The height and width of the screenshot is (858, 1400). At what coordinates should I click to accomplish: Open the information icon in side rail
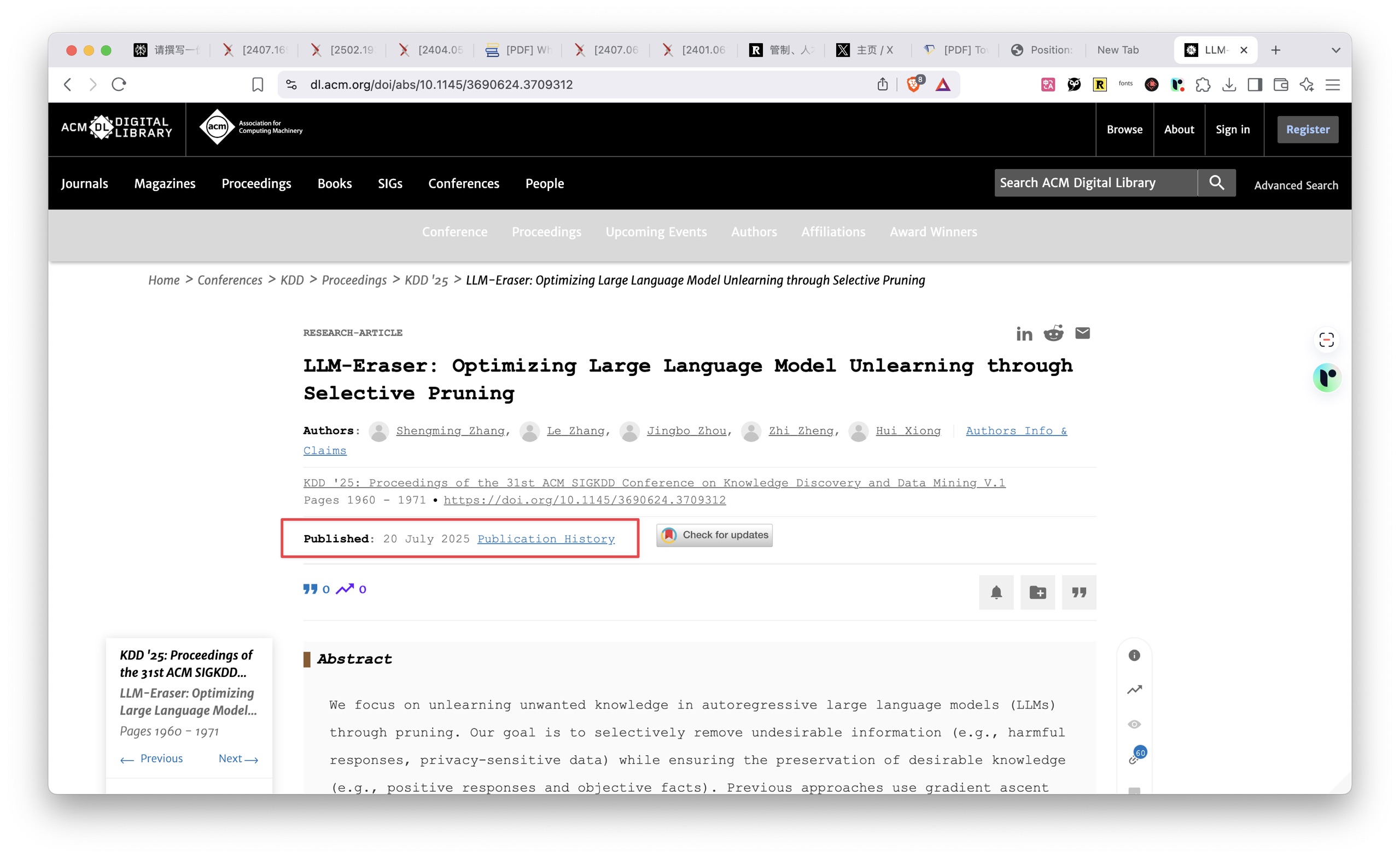(x=1134, y=656)
